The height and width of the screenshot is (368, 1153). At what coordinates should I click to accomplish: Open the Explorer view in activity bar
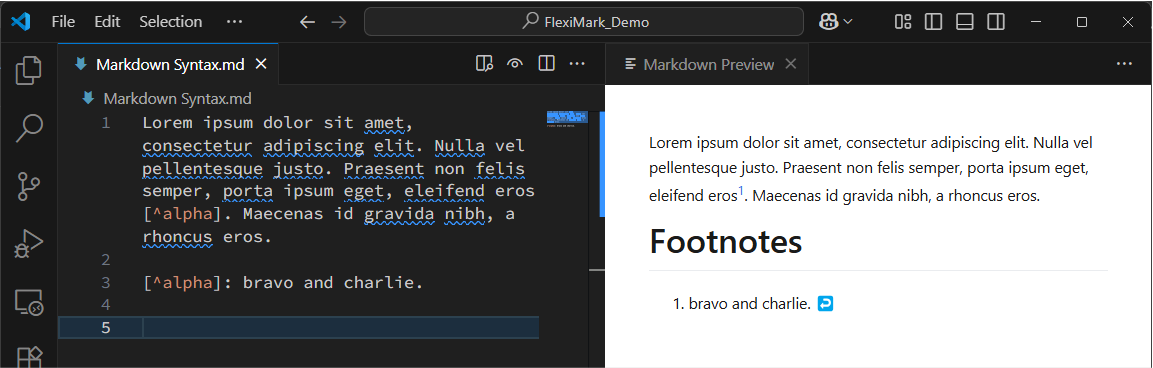click(29, 69)
